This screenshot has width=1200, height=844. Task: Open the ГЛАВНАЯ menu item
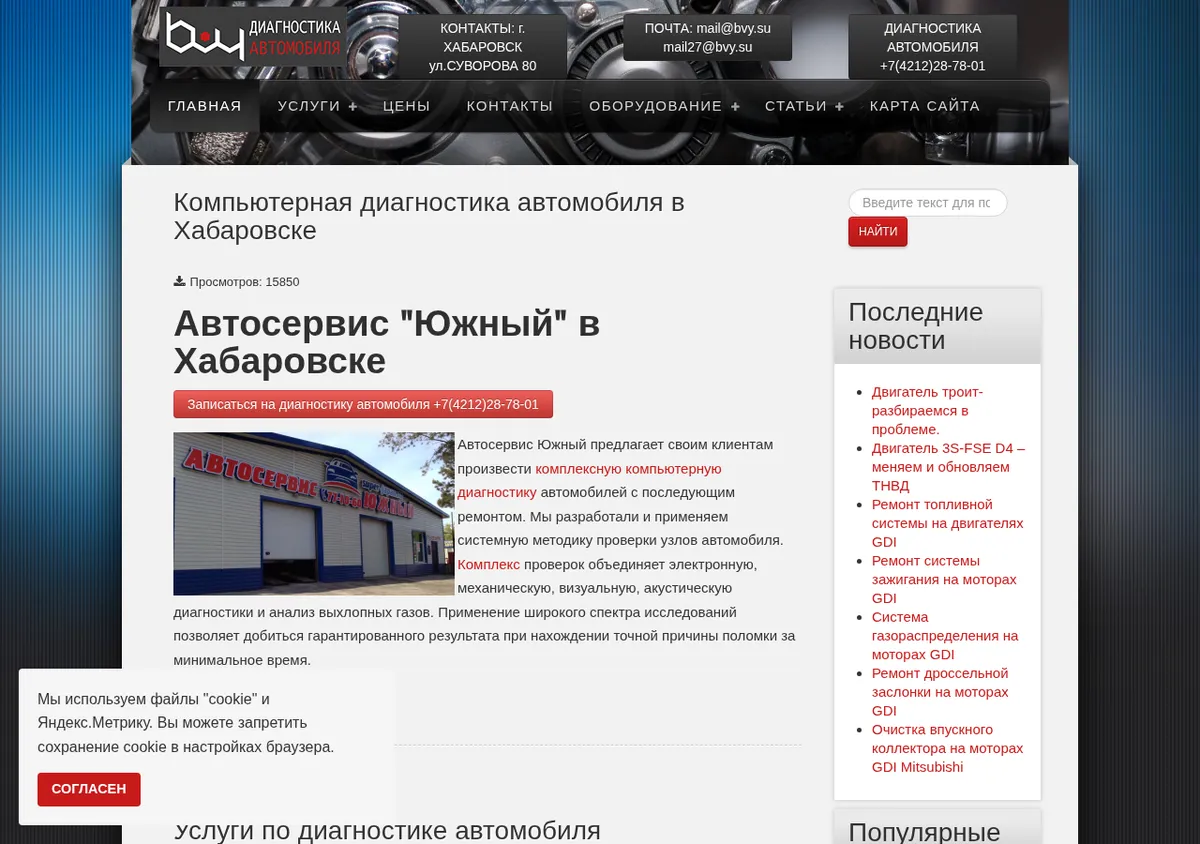(x=205, y=106)
